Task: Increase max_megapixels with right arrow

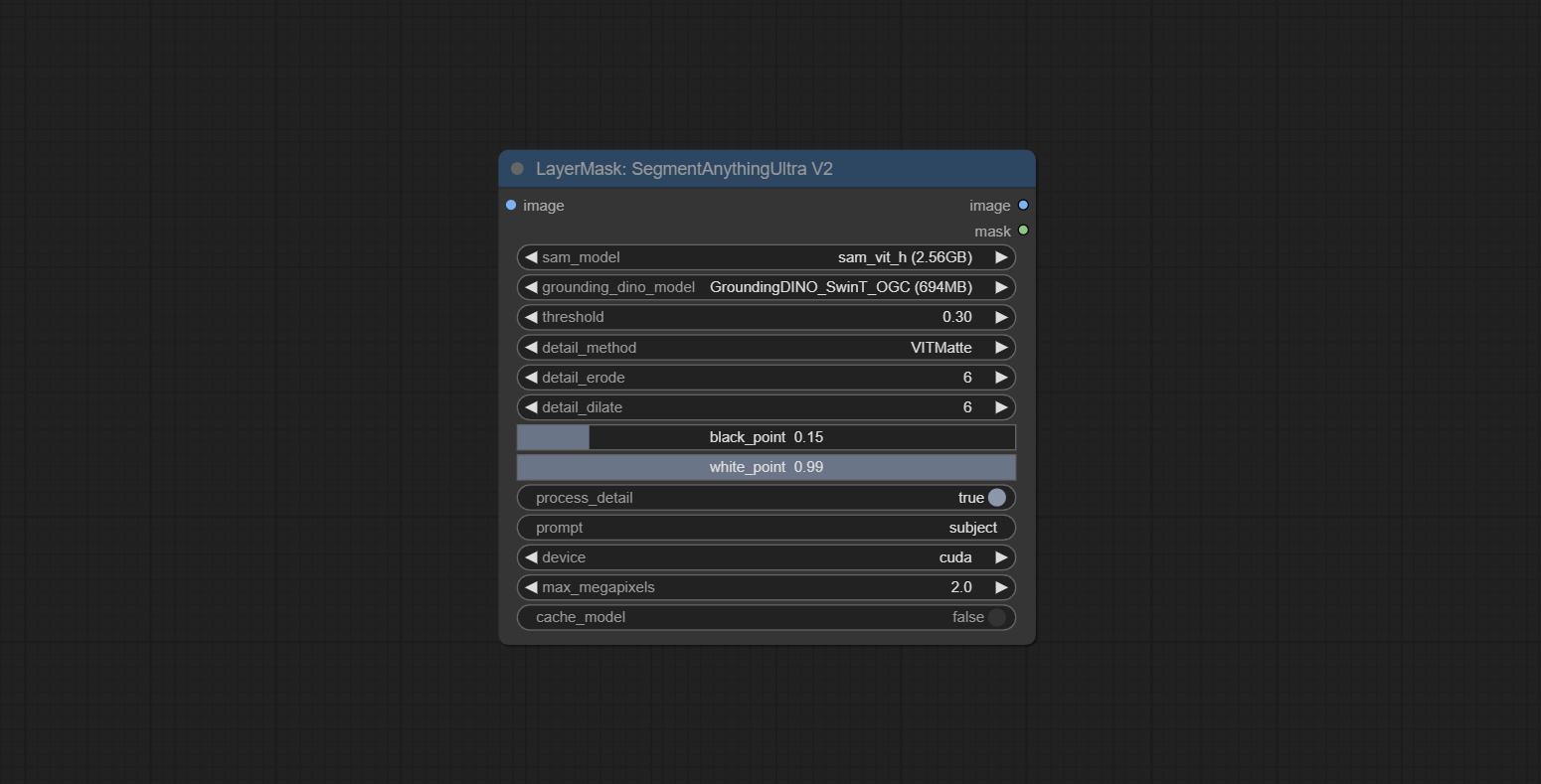Action: [1001, 587]
